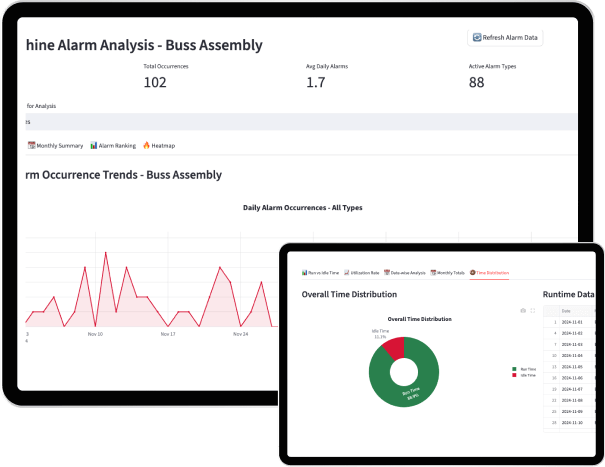The width and height of the screenshot is (605, 467).
Task: Click the fullscreen icon above the donut chart
Action: (x=532, y=310)
